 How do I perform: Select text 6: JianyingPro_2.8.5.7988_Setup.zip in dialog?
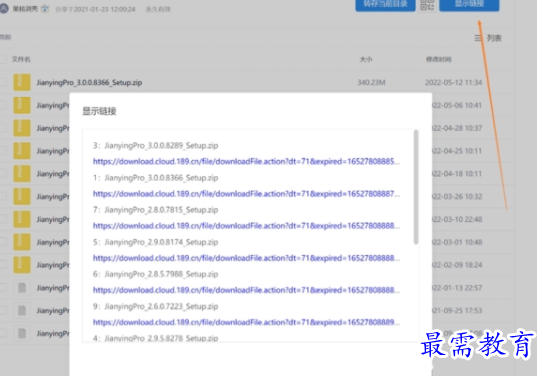coord(156,274)
